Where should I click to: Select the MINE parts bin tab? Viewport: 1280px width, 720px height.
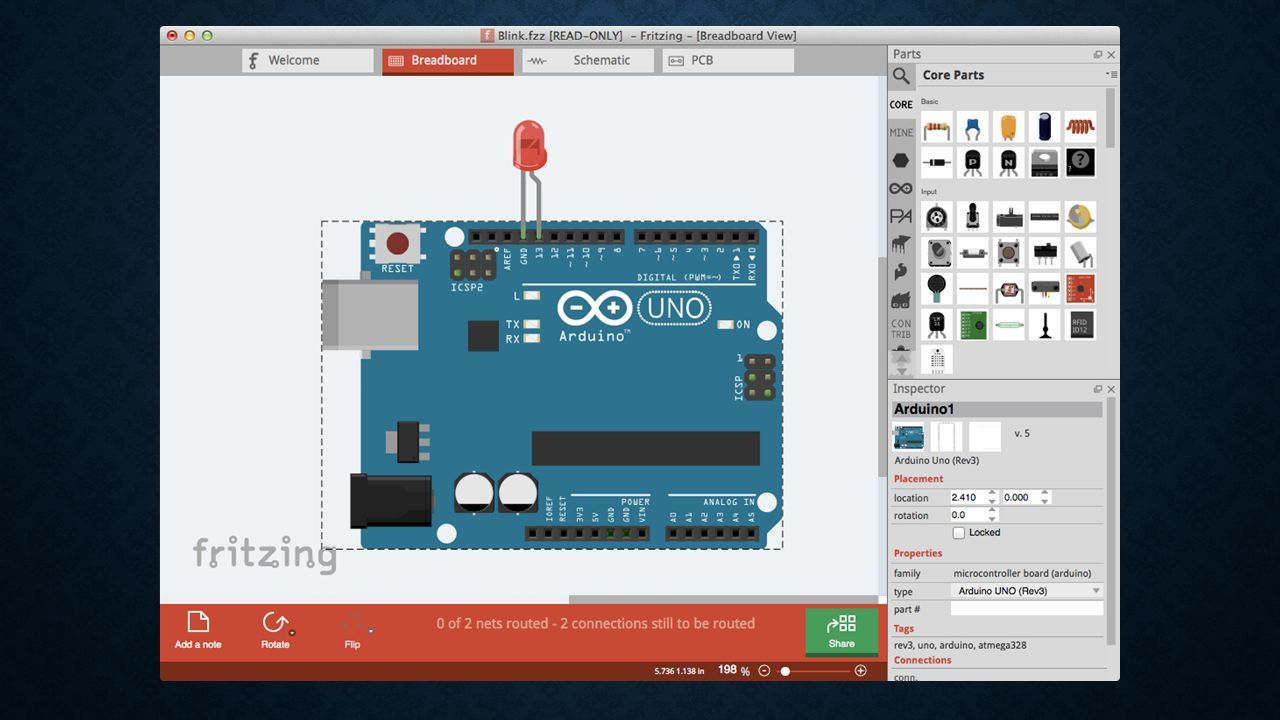901,132
